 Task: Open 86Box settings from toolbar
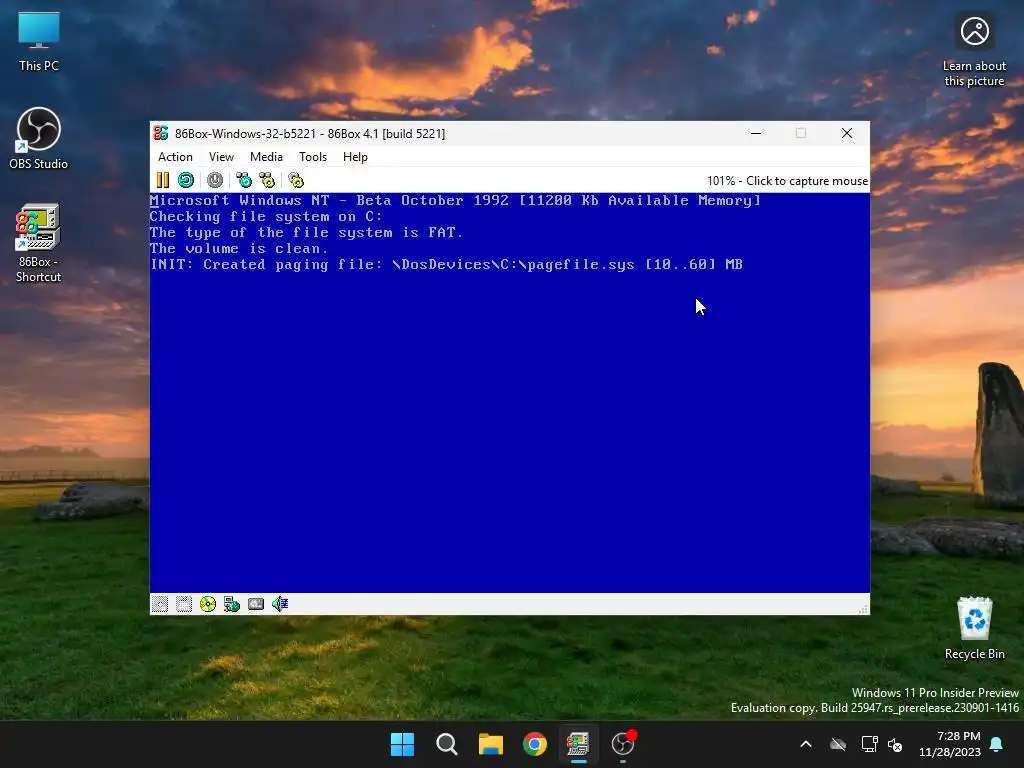296,180
